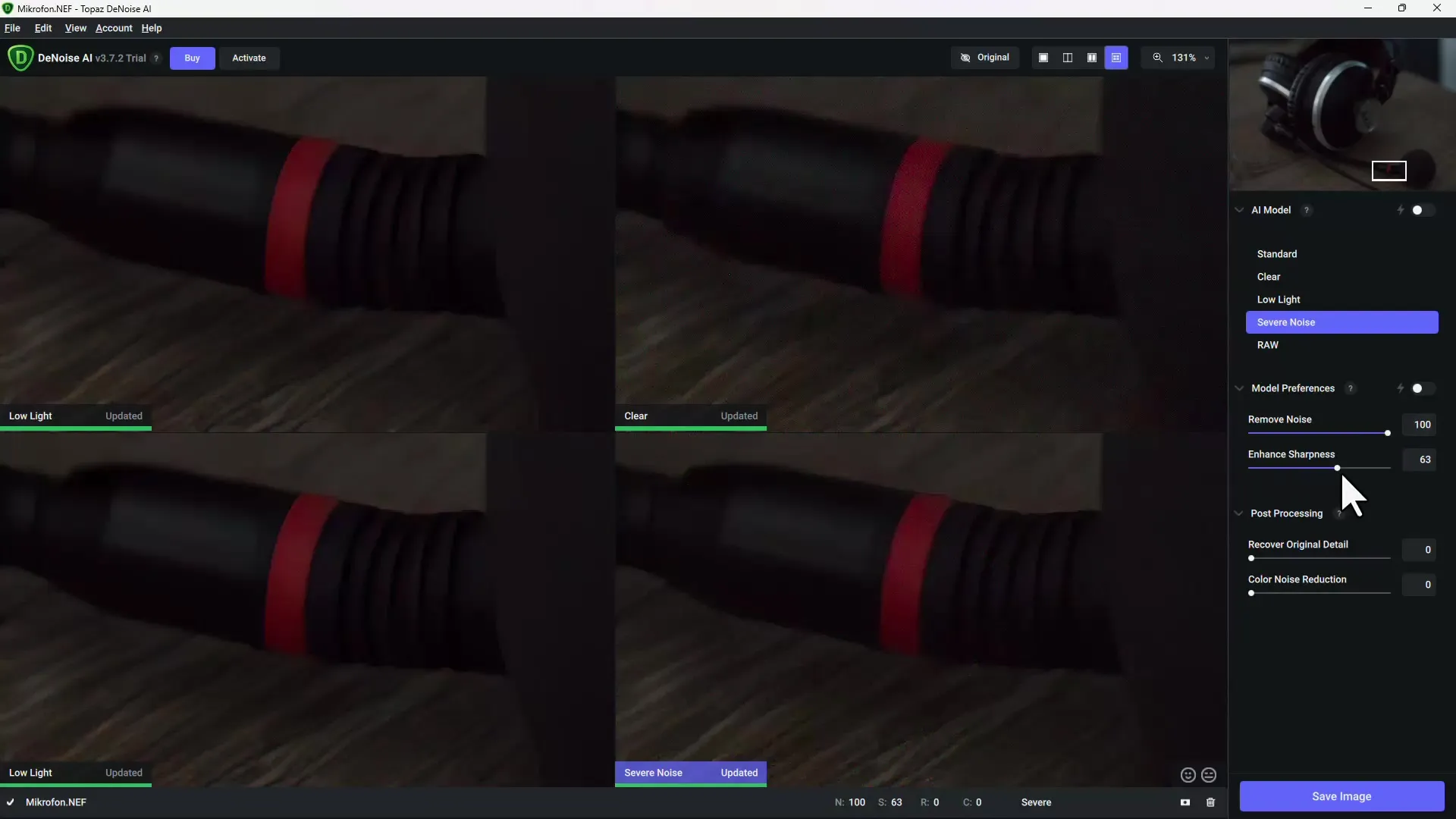The image size is (1456, 819).
Task: Click the Save Image button
Action: pyautogui.click(x=1341, y=795)
